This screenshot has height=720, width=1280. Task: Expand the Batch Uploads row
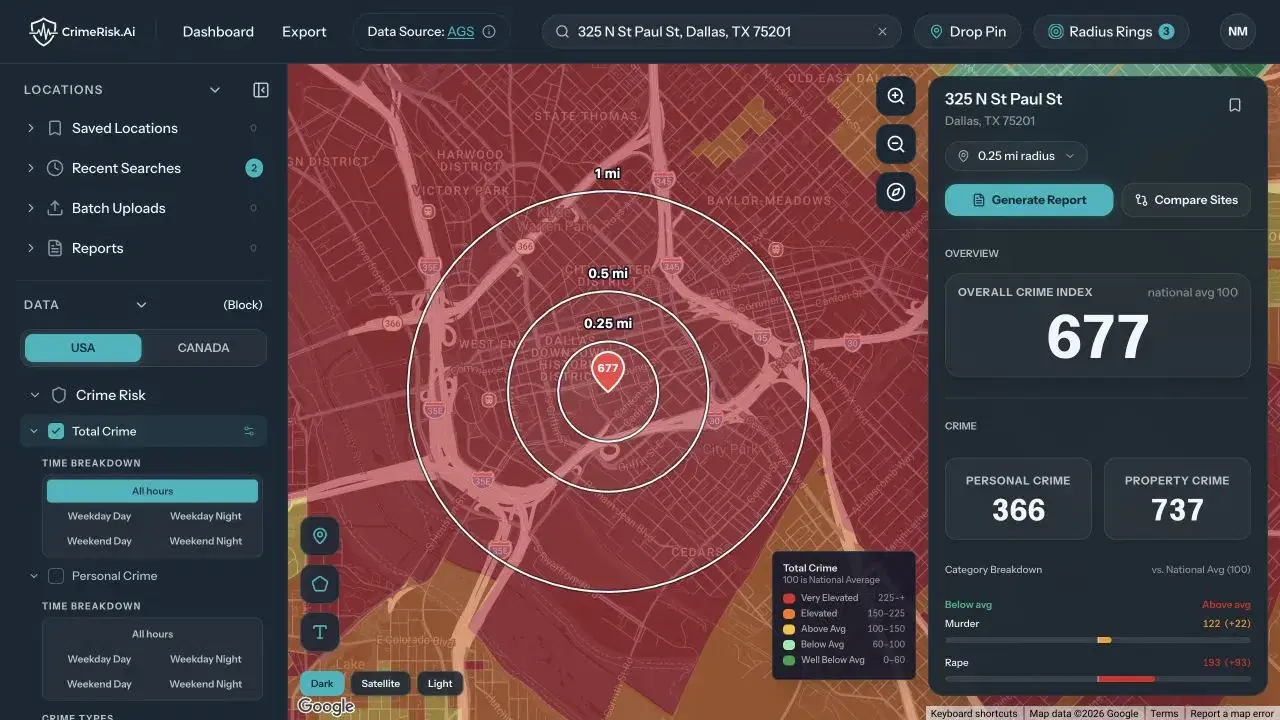[30, 208]
